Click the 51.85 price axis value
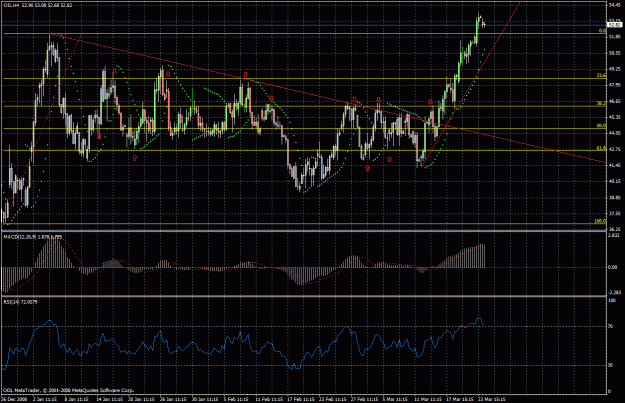Image resolution: width=625 pixels, height=403 pixels. [x=614, y=37]
